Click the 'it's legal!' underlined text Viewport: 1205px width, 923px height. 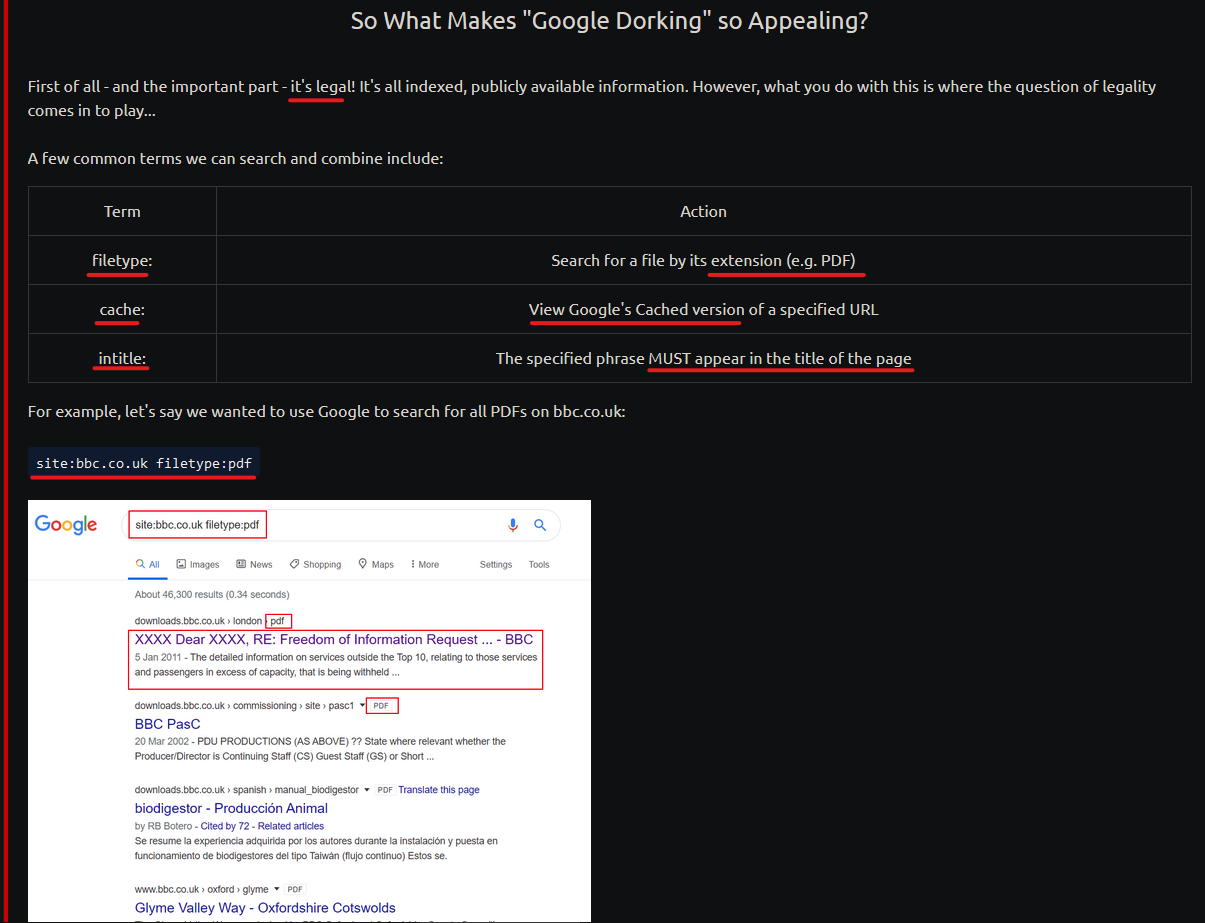tap(322, 86)
